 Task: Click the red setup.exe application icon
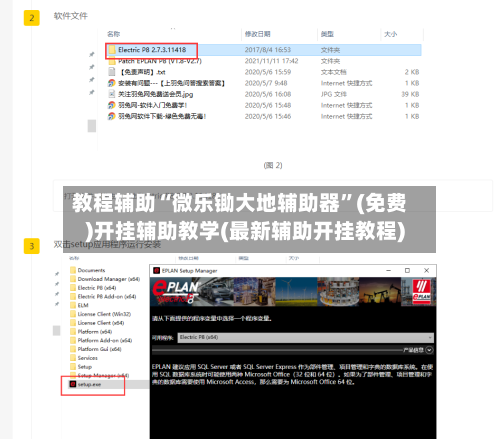pyautogui.click(x=73, y=384)
